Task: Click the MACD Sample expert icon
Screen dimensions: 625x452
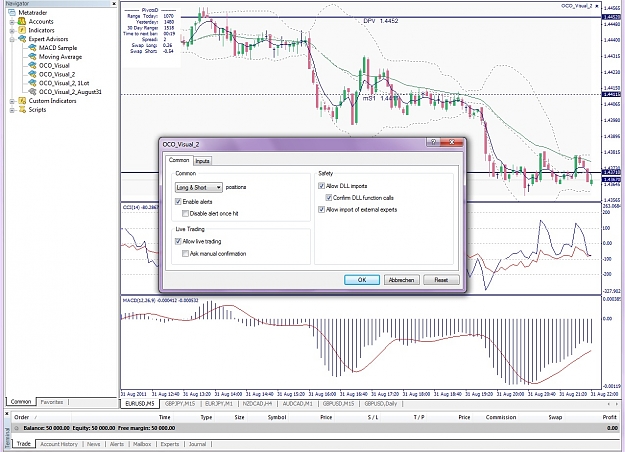Action: pos(32,48)
